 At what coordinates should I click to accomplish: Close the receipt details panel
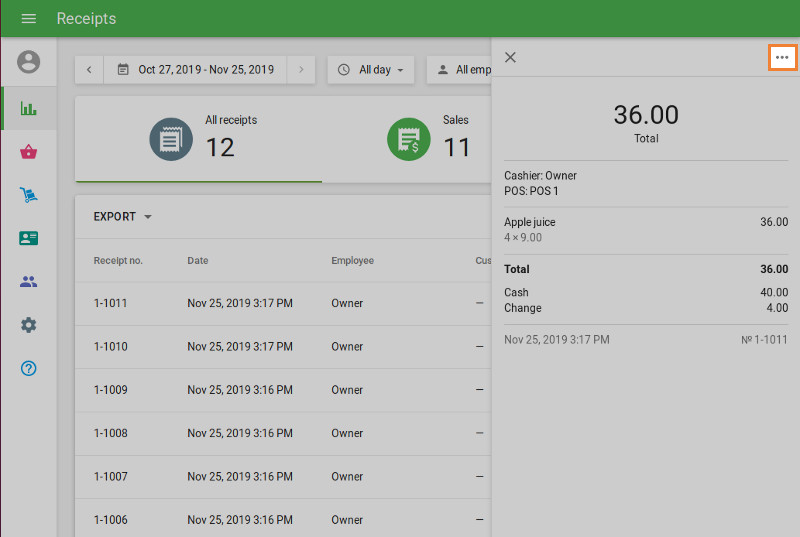[x=510, y=58]
